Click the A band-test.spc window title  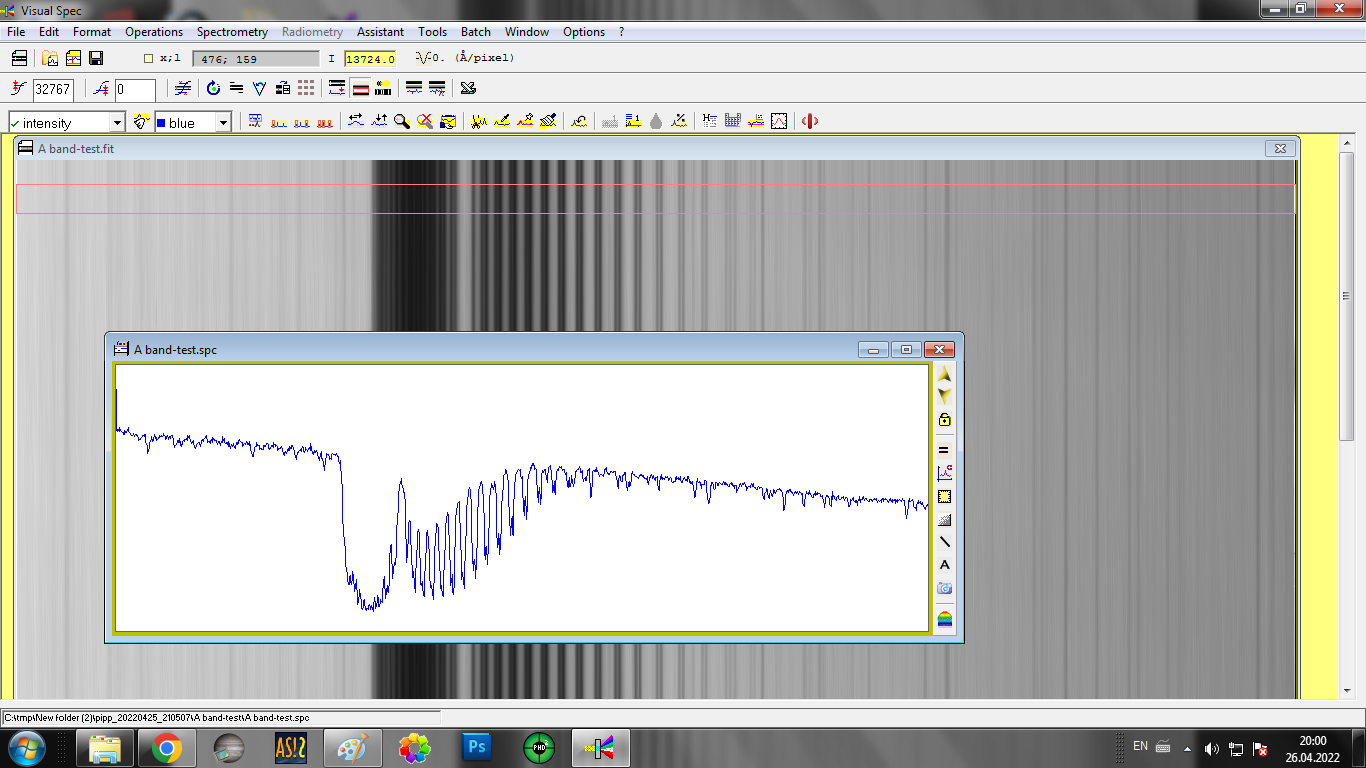175,350
